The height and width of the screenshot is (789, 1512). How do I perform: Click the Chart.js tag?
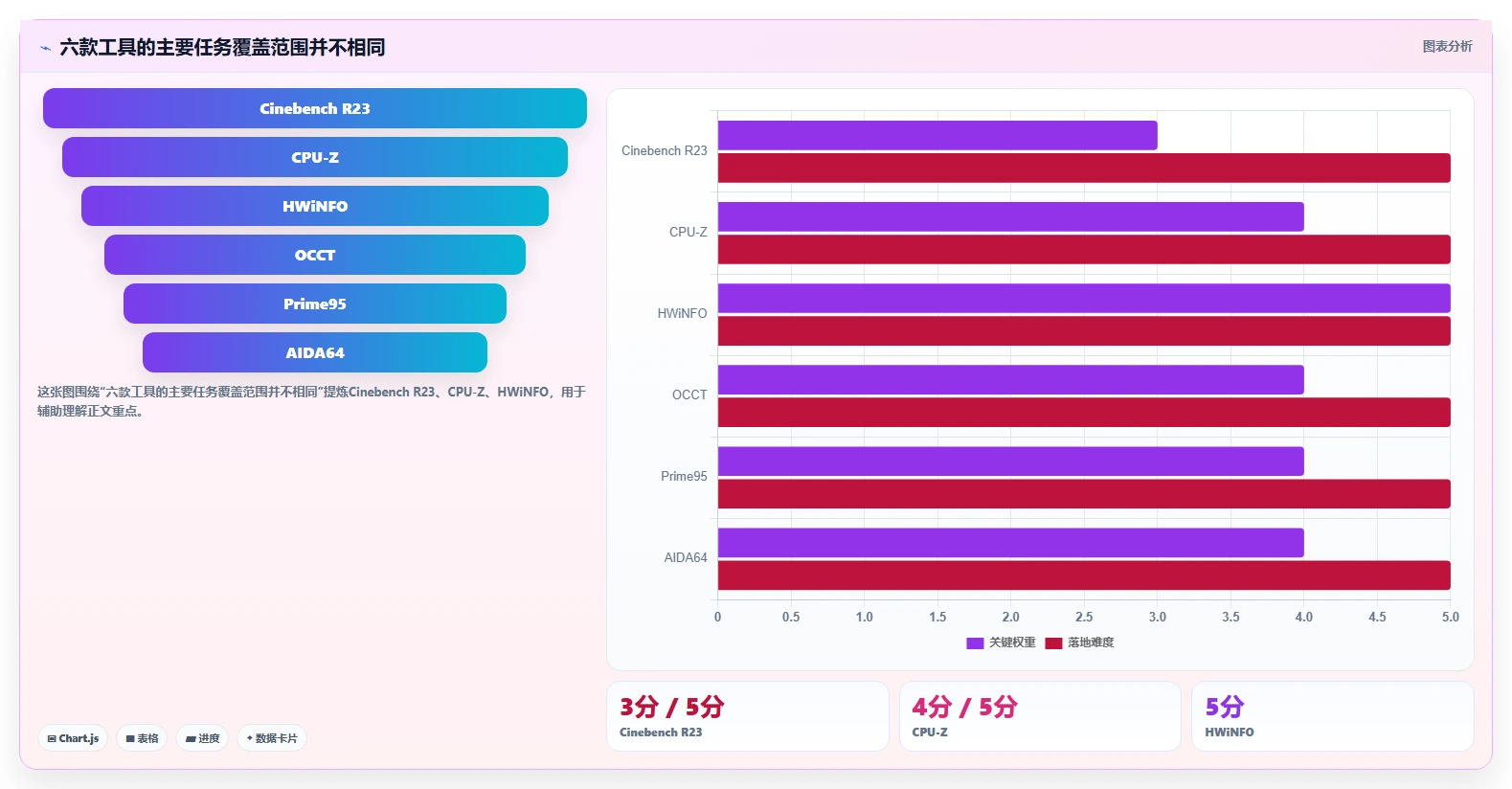pos(73,738)
